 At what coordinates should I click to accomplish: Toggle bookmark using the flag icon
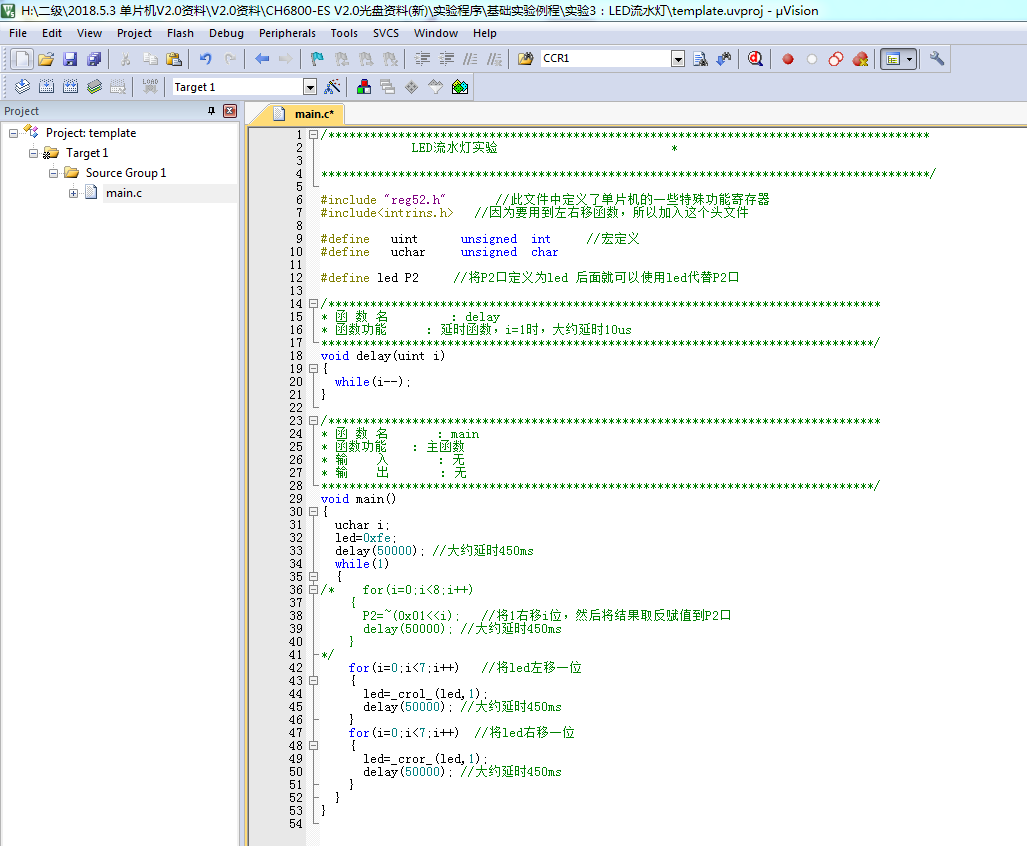317,59
